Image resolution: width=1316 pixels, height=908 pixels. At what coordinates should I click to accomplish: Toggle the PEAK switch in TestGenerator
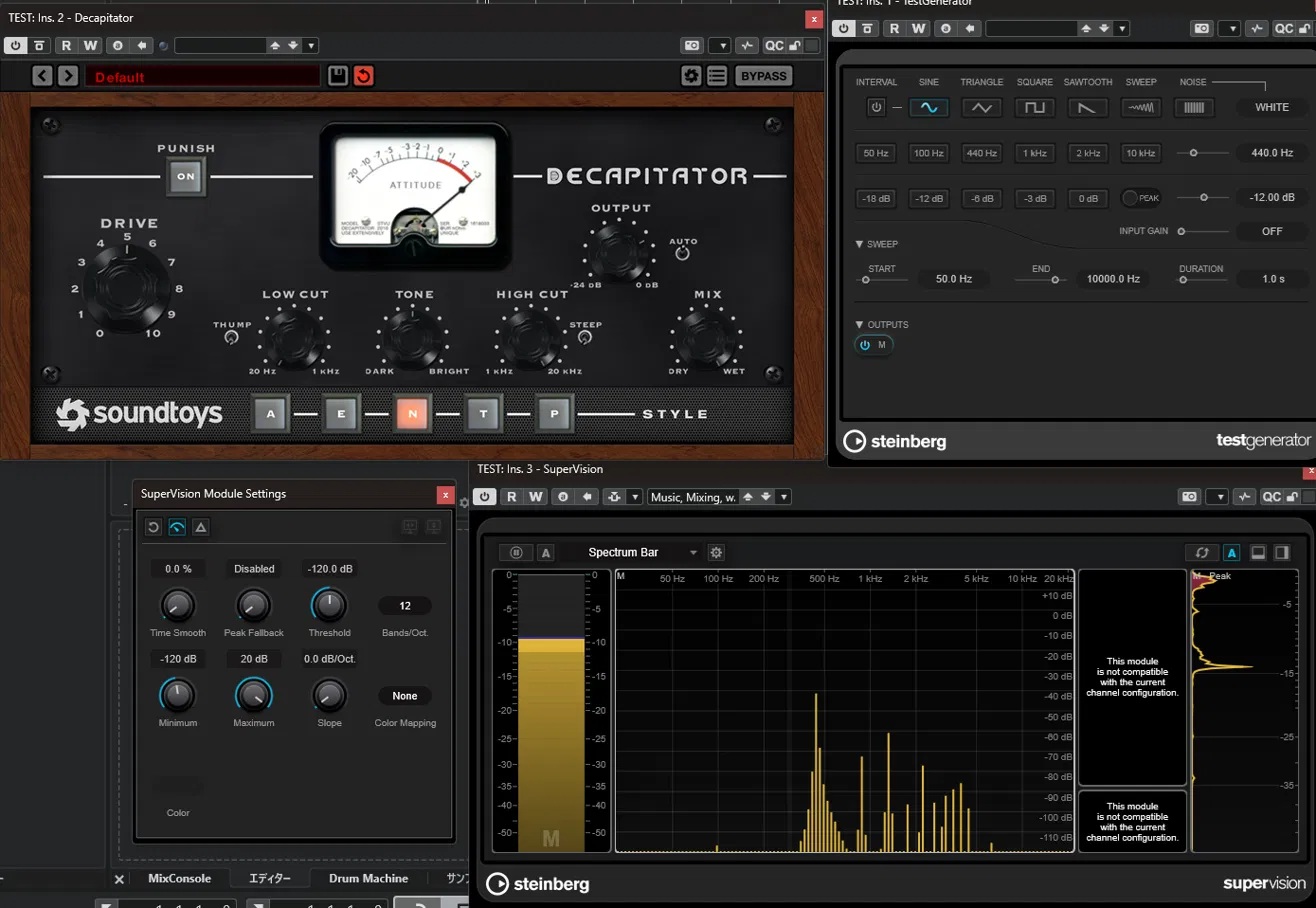point(1140,198)
